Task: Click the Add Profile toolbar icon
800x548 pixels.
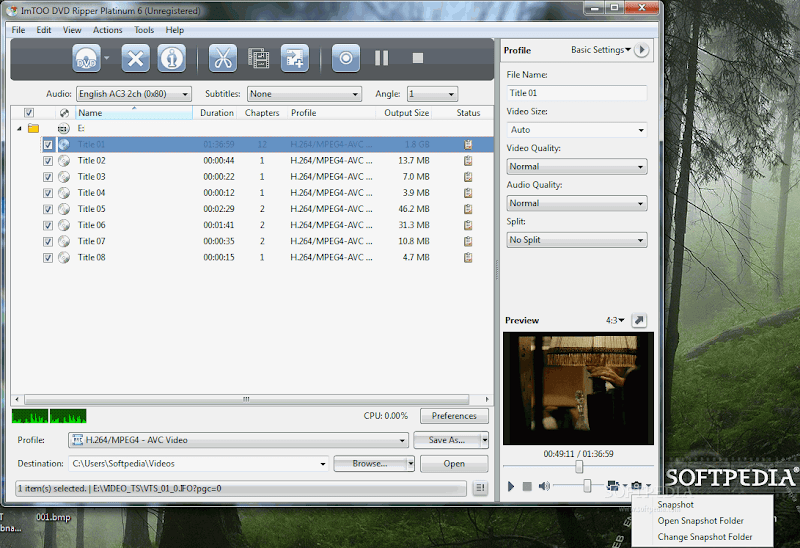Action: [x=294, y=58]
